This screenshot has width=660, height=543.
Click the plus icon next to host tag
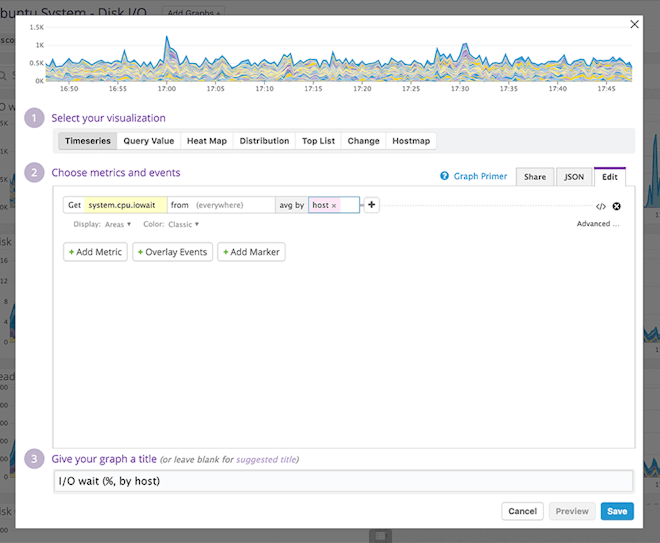371,205
